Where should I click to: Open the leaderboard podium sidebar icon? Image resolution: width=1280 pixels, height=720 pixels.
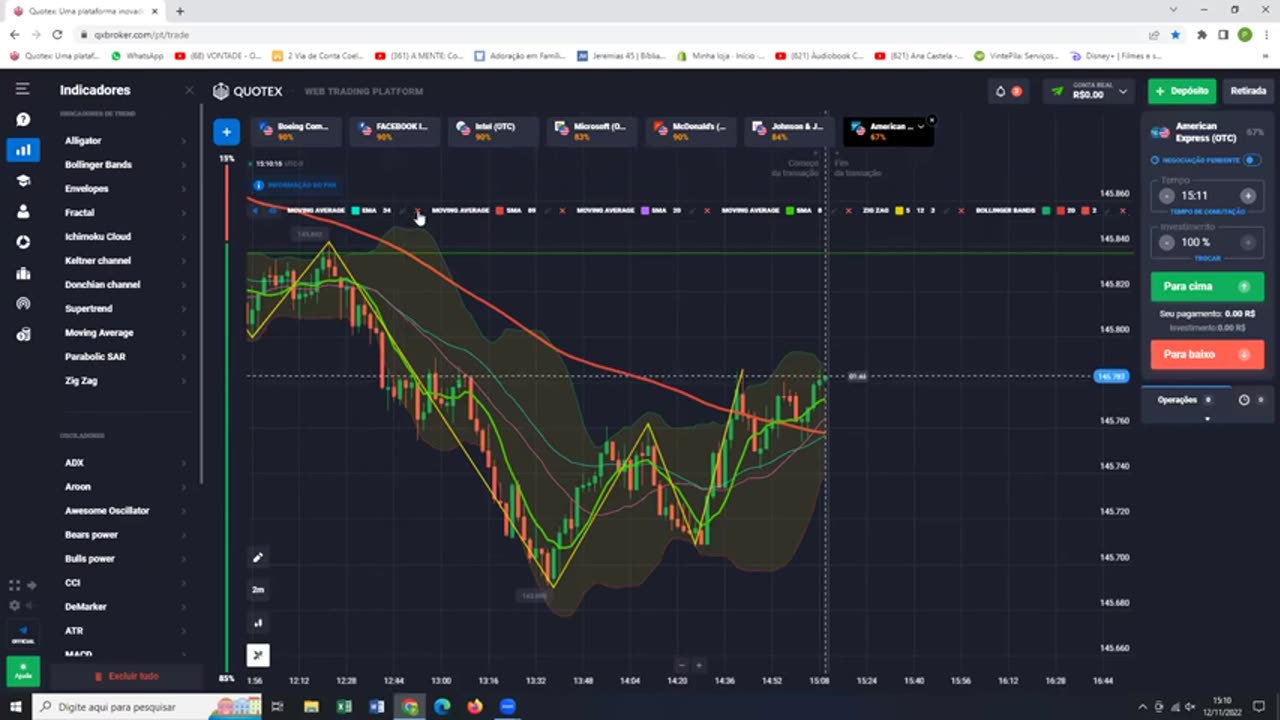[x=23, y=273]
